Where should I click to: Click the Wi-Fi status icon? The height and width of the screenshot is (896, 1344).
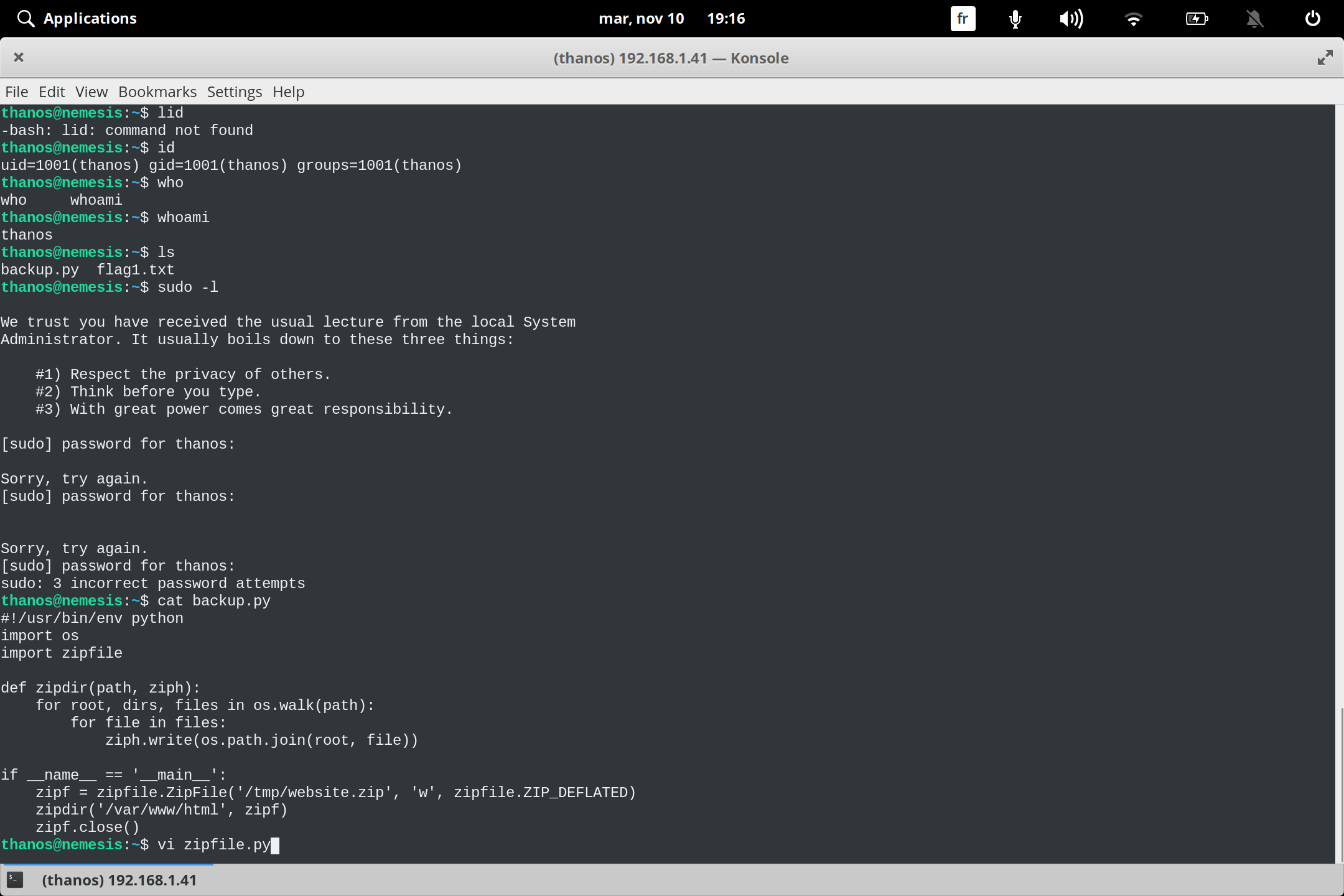point(1134,19)
